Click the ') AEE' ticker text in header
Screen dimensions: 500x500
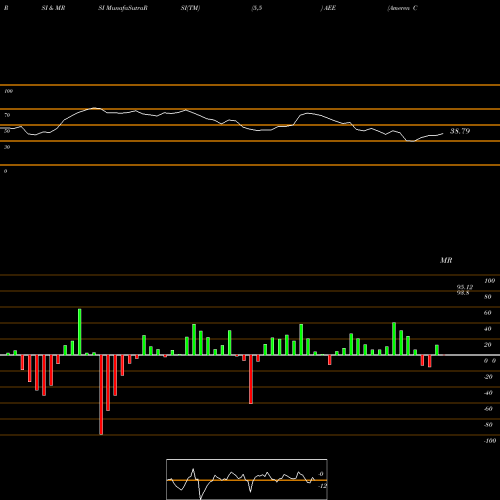pyautogui.click(x=328, y=8)
